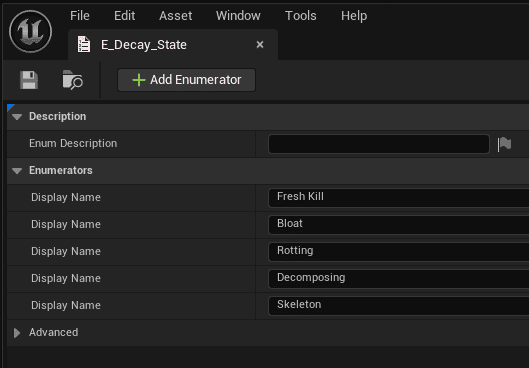Viewport: 529px width, 368px height.
Task: Edit the Skeleton display name field
Action: click(399, 306)
